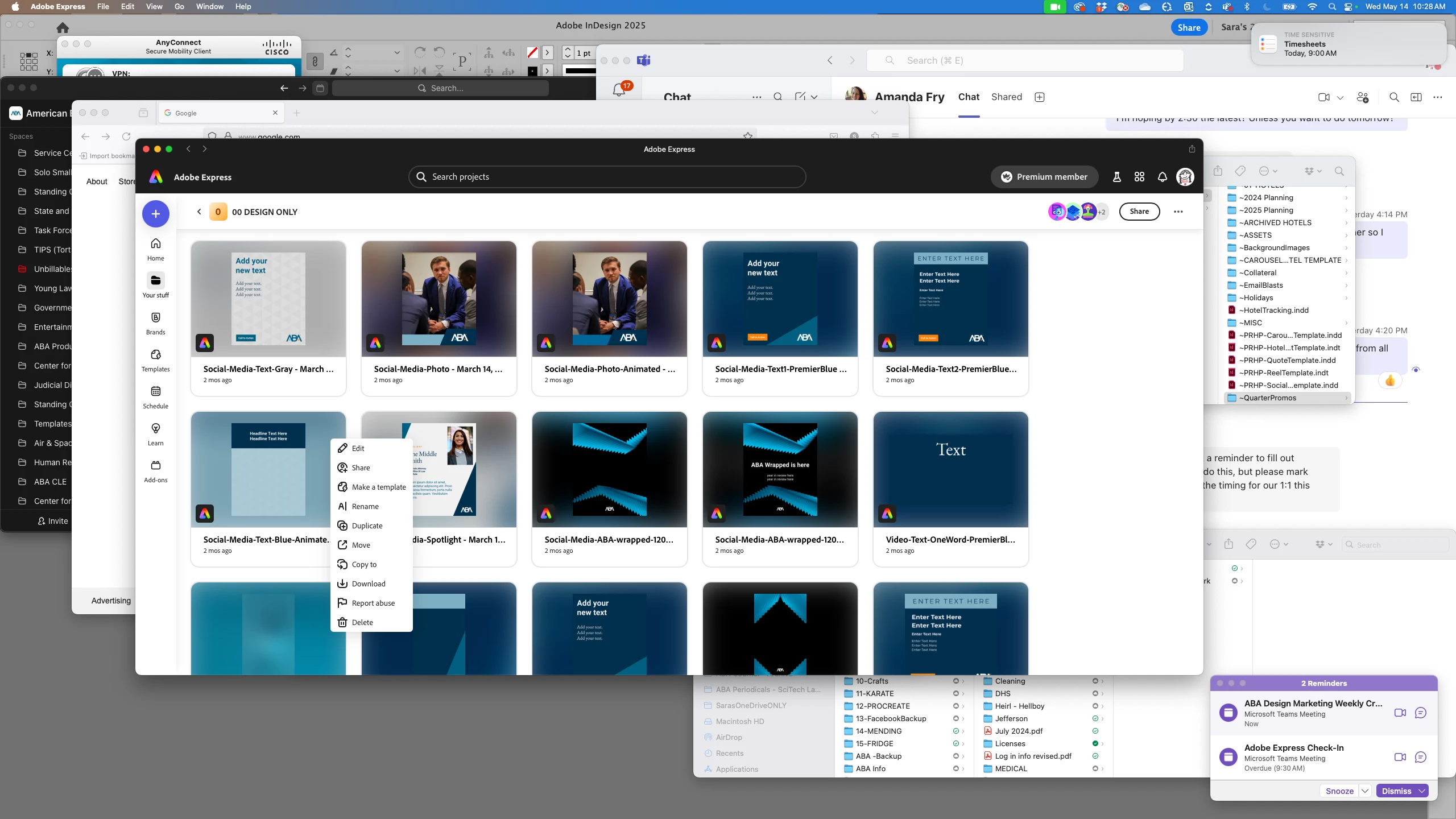Open the Add-ons sidebar icon
1456x819 pixels.
pyautogui.click(x=155, y=471)
